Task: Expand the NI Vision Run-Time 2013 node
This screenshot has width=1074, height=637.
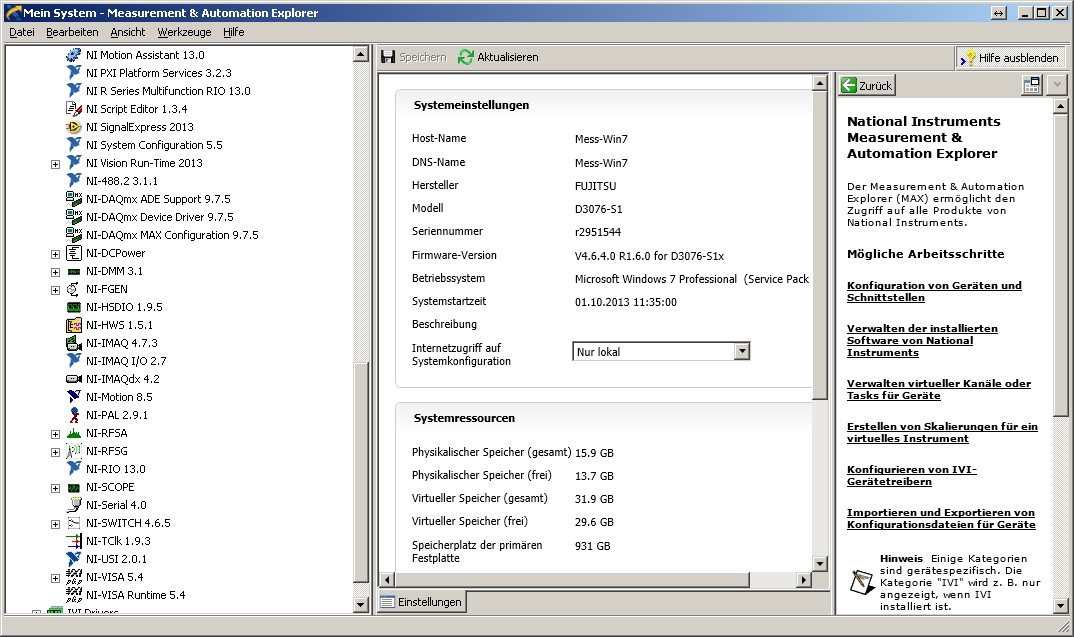Action: [55, 164]
